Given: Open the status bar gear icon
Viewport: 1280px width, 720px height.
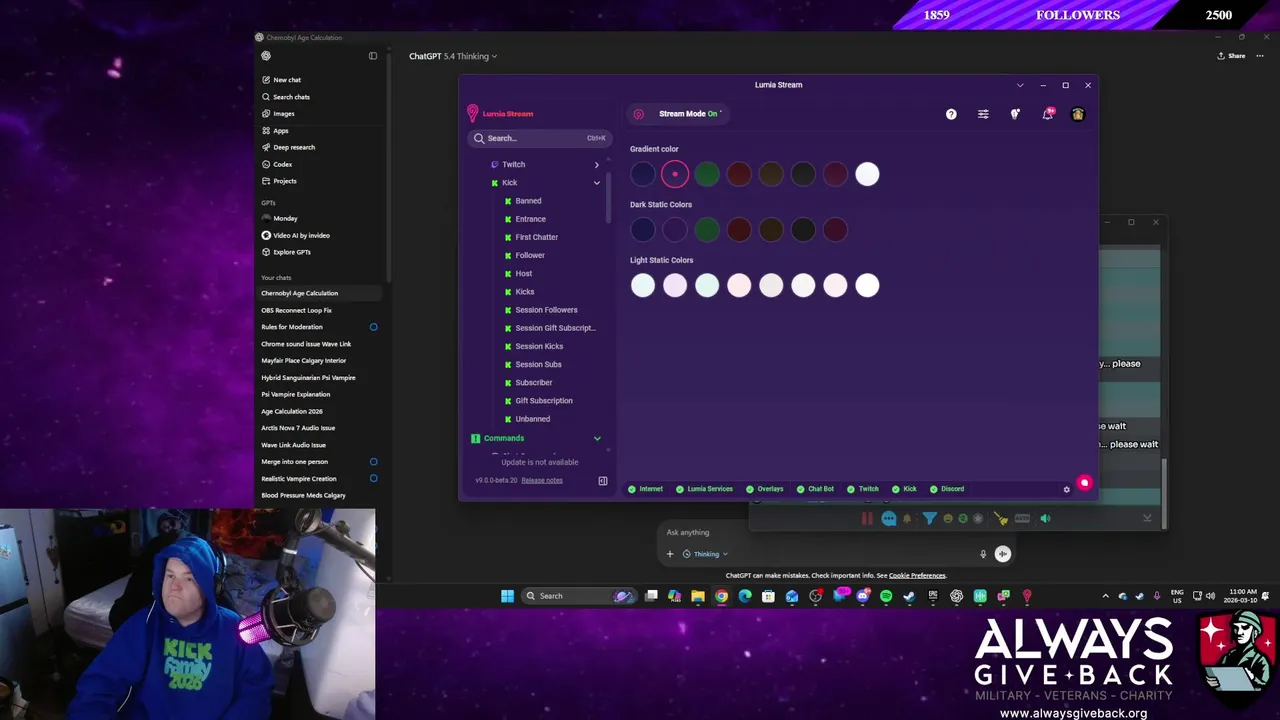Looking at the screenshot, I should [x=1066, y=489].
